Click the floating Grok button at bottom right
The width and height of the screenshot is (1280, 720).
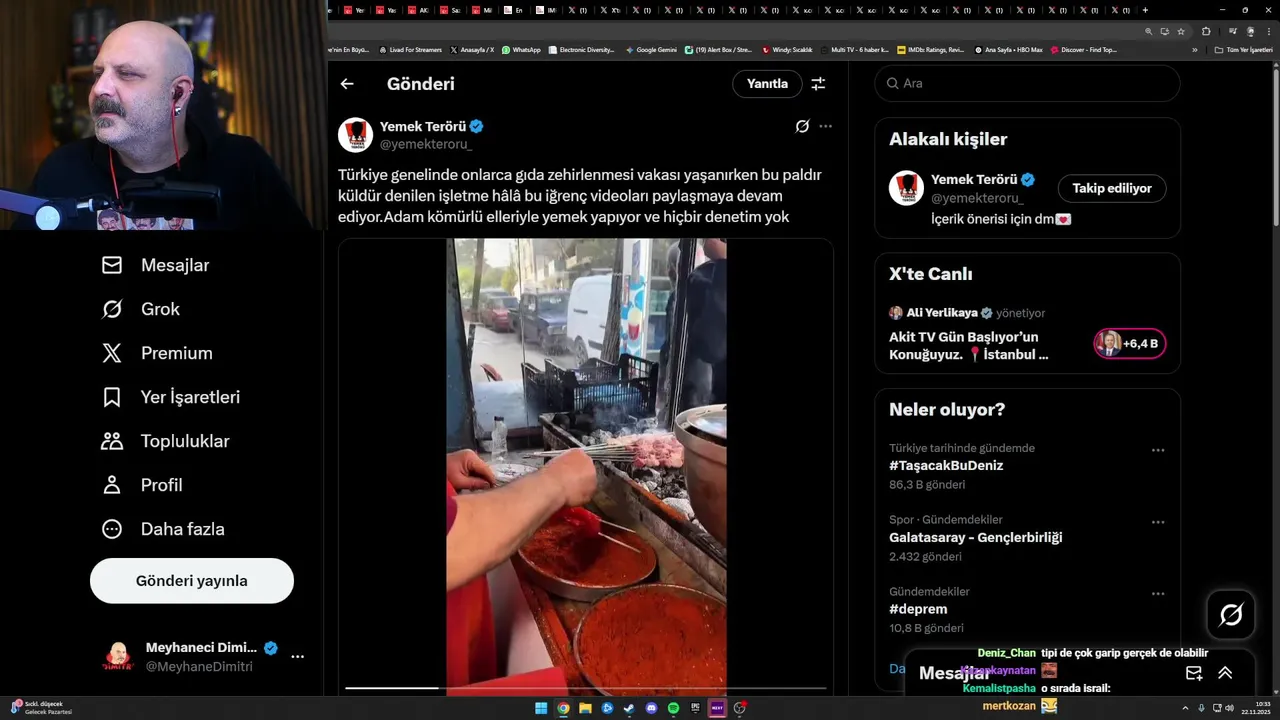(x=1231, y=615)
